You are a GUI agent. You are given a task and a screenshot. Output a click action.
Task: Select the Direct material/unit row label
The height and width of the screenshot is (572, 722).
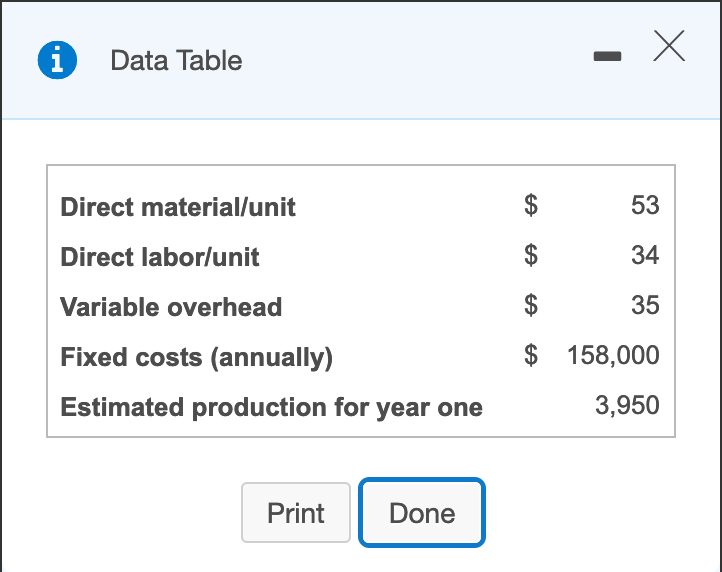[x=178, y=207]
